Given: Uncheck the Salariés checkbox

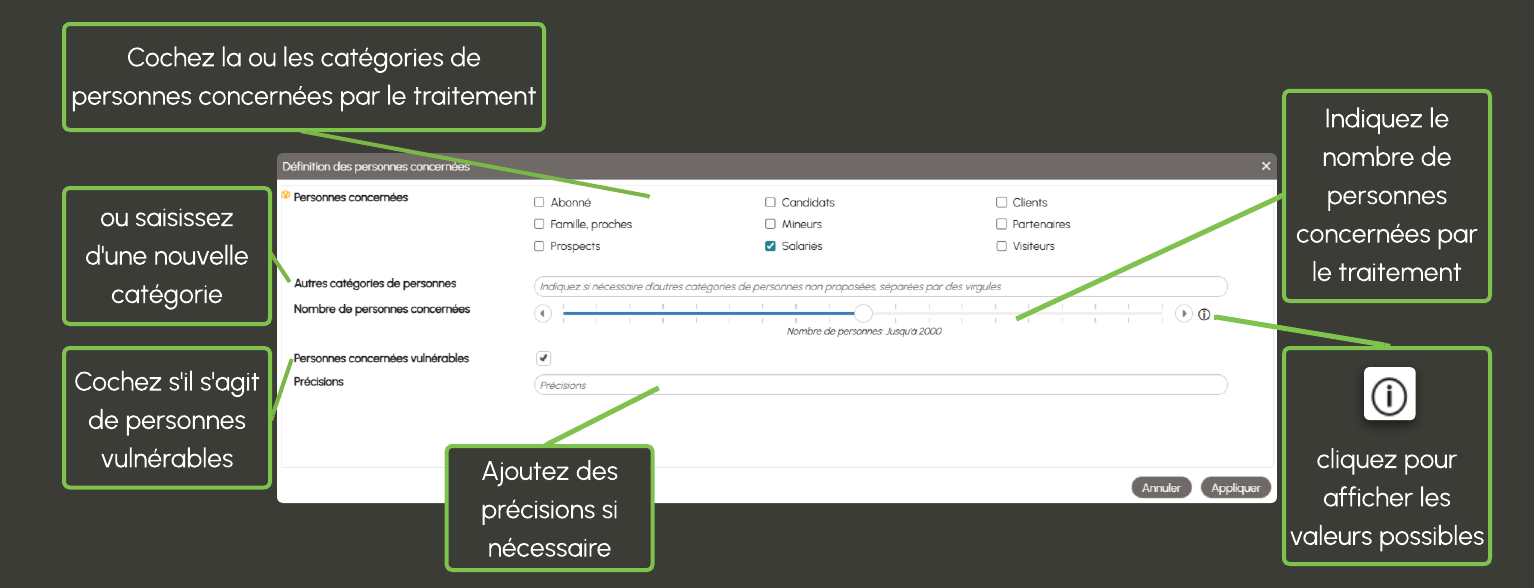Looking at the screenshot, I should tap(771, 246).
